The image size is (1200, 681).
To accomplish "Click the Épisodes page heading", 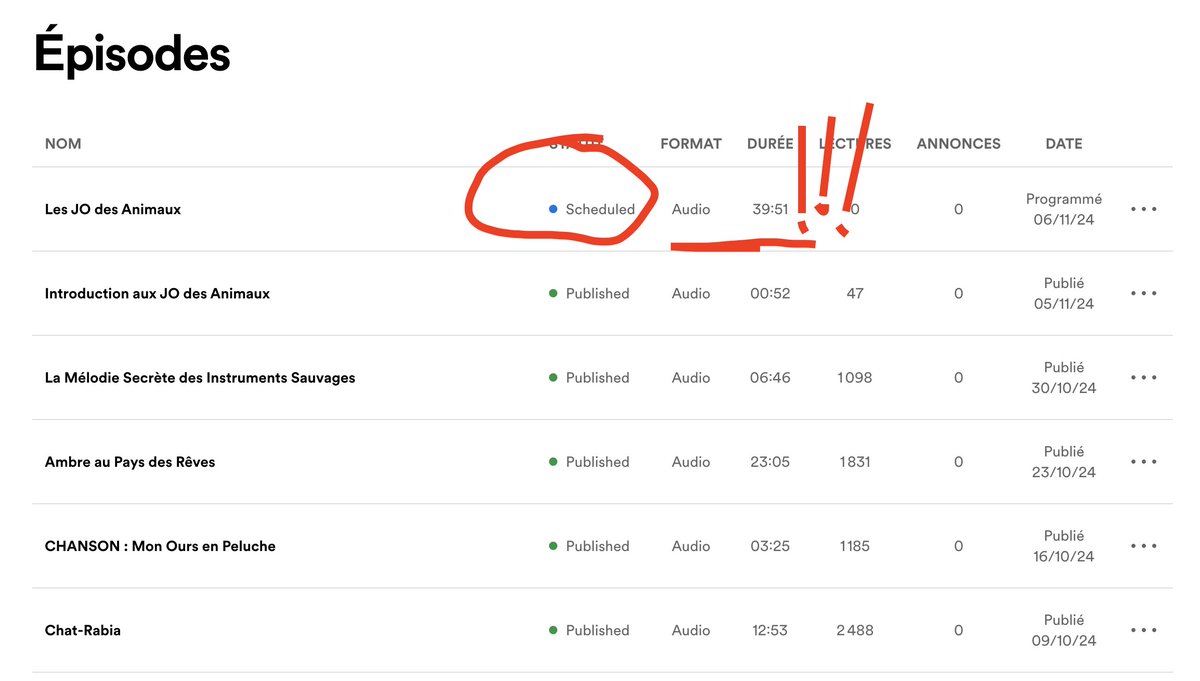I will pos(132,53).
